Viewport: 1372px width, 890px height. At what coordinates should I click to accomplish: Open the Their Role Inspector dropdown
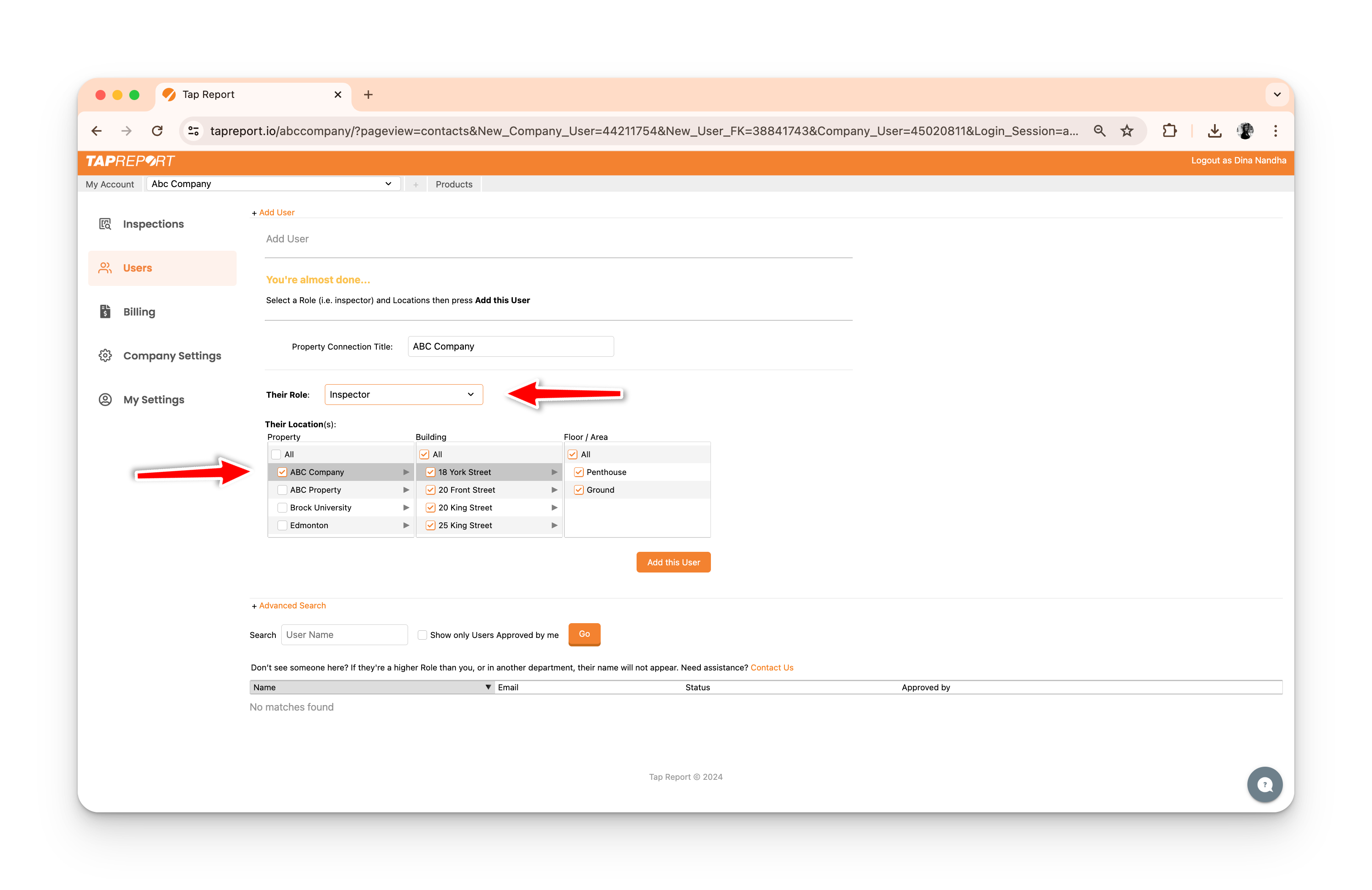coord(403,395)
